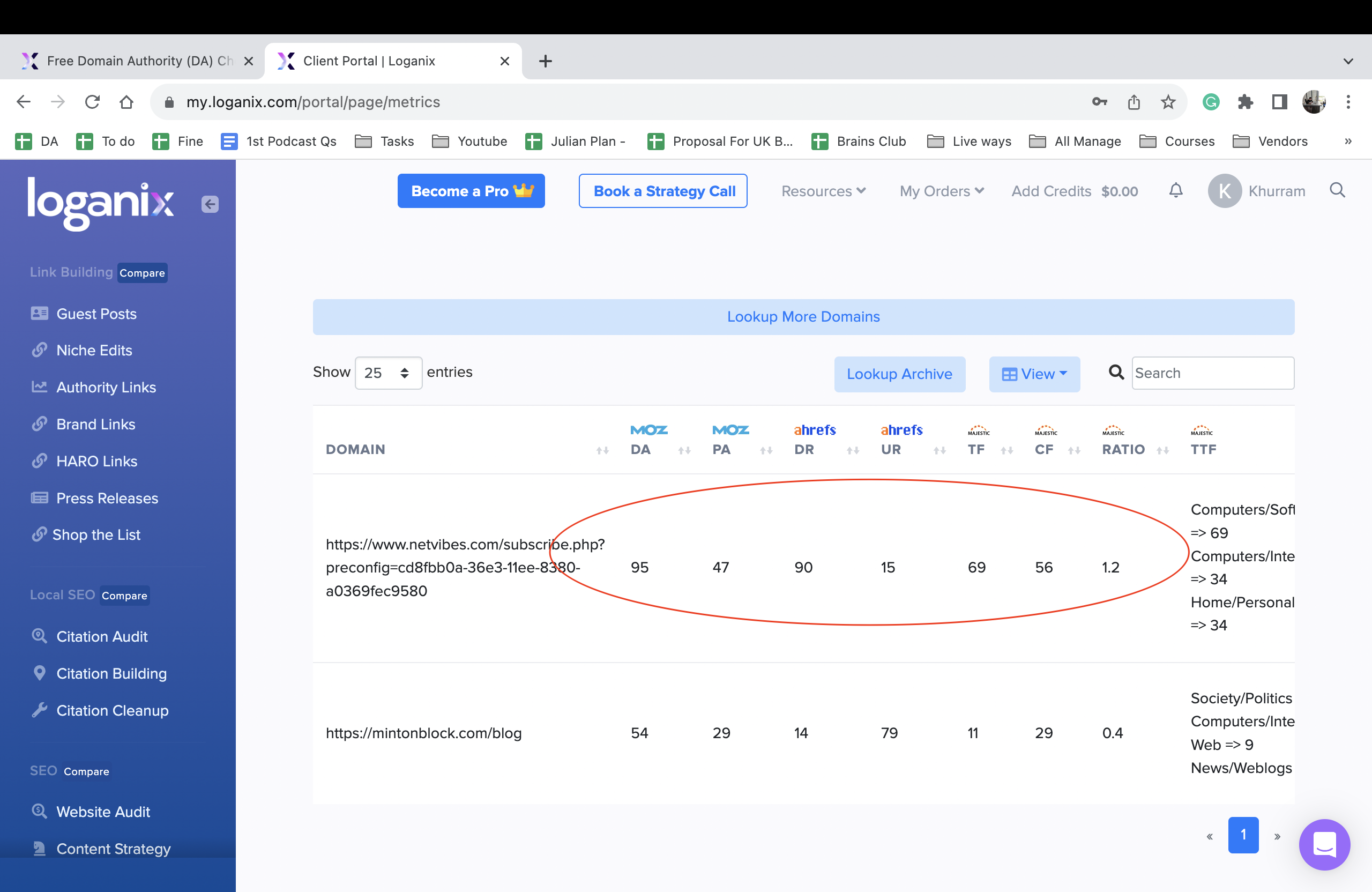Click the magnifier search icon in header
Image resolution: width=1372 pixels, height=892 pixels.
point(1337,191)
